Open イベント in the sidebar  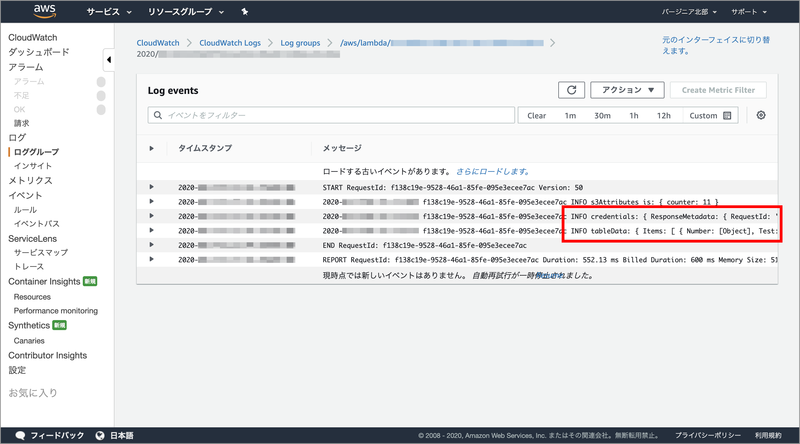coord(25,195)
